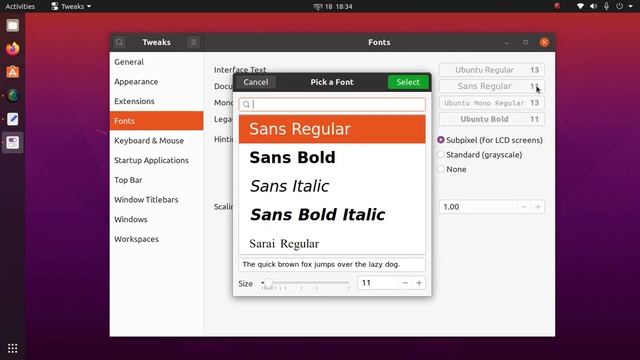Open the Windows section
The width and height of the screenshot is (640, 360).
point(156,220)
